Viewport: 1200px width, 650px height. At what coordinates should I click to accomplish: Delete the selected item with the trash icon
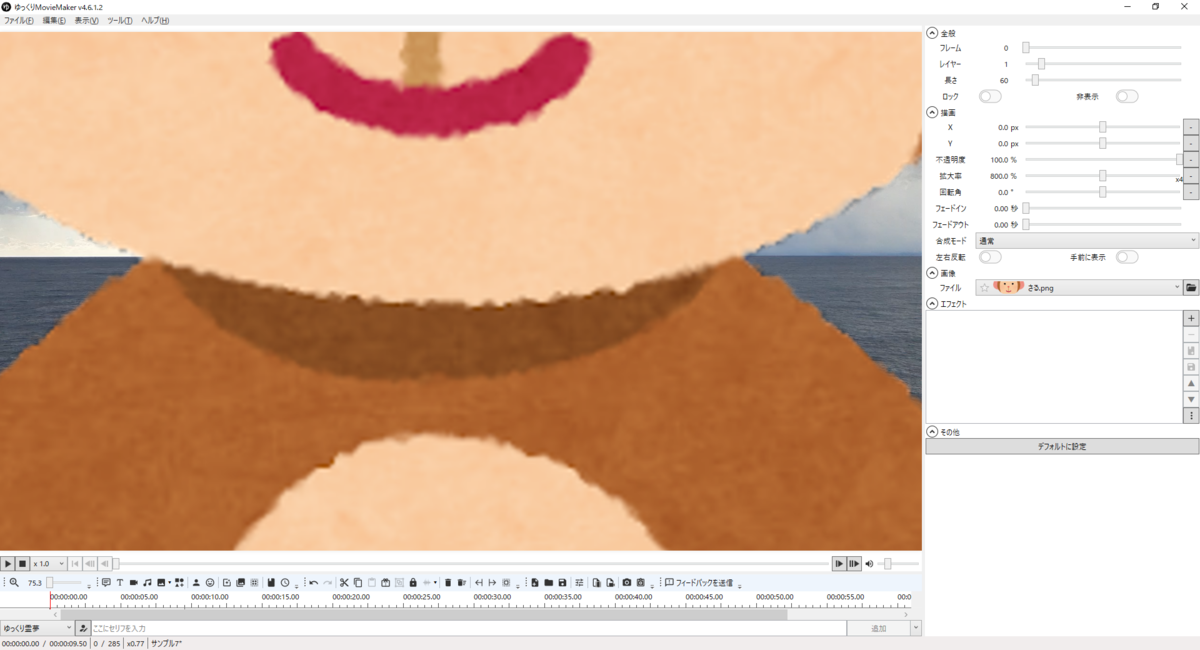(x=448, y=582)
